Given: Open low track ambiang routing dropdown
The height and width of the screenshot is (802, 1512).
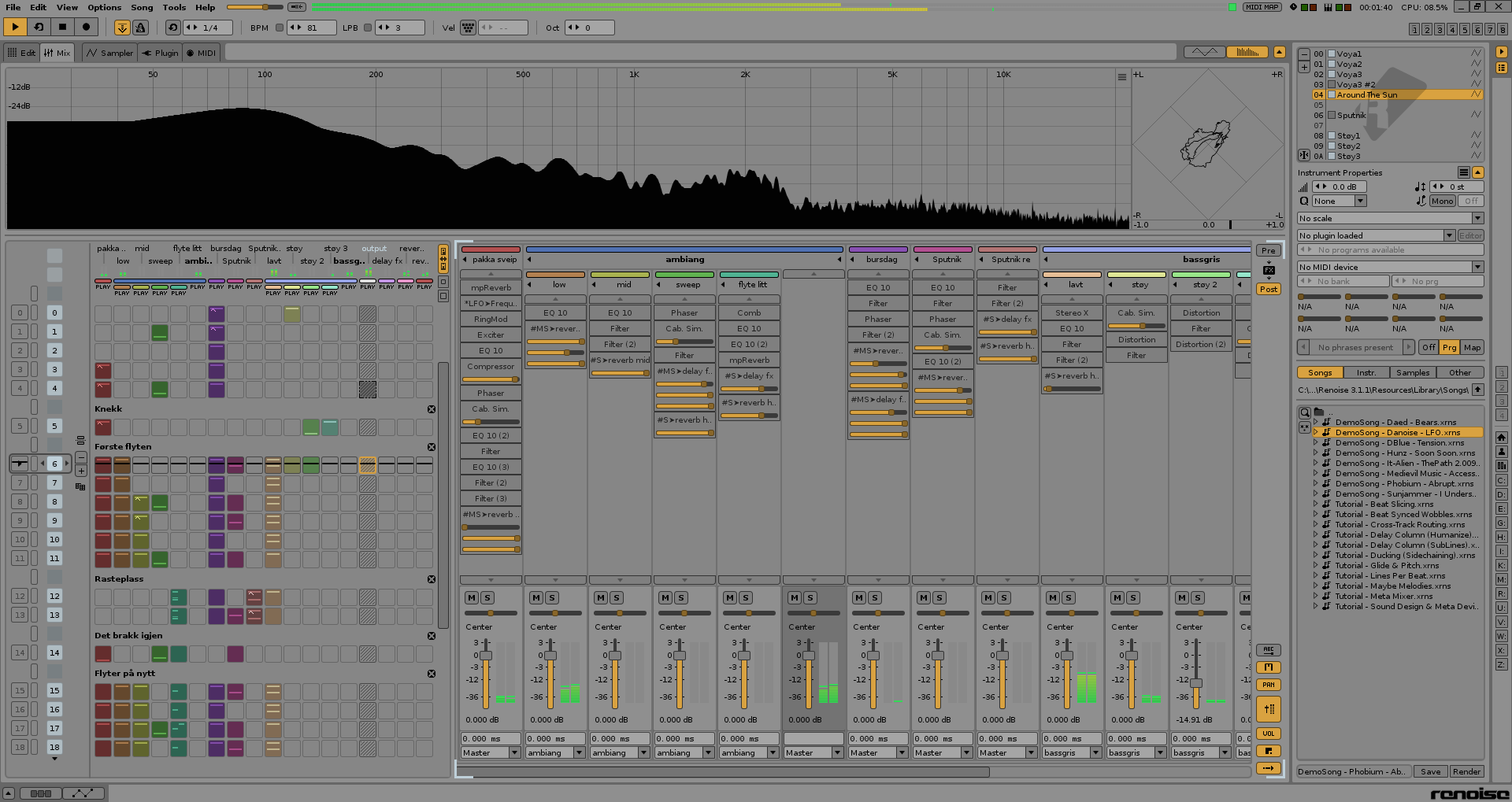Looking at the screenshot, I should (555, 753).
